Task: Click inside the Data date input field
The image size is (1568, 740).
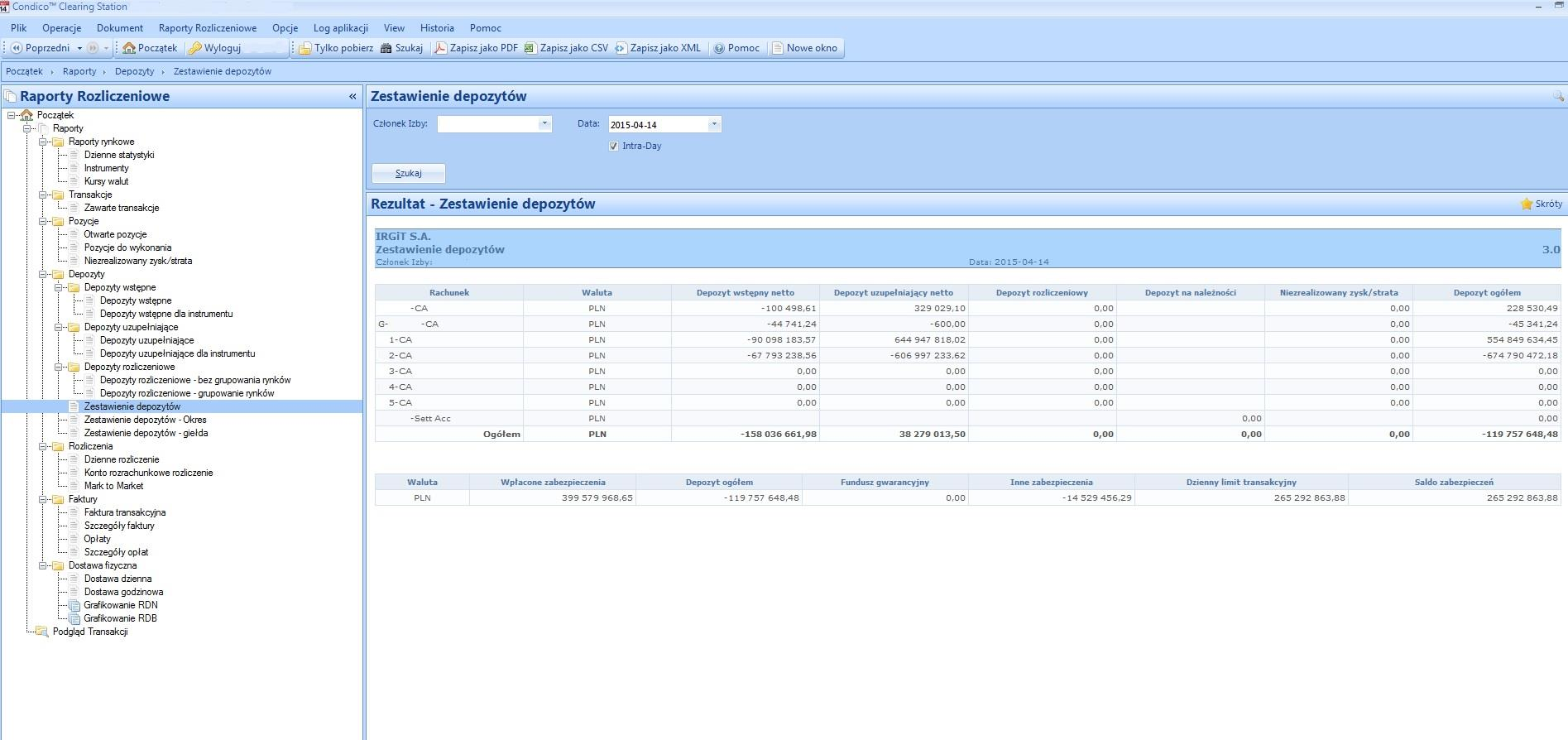Action: (x=658, y=124)
